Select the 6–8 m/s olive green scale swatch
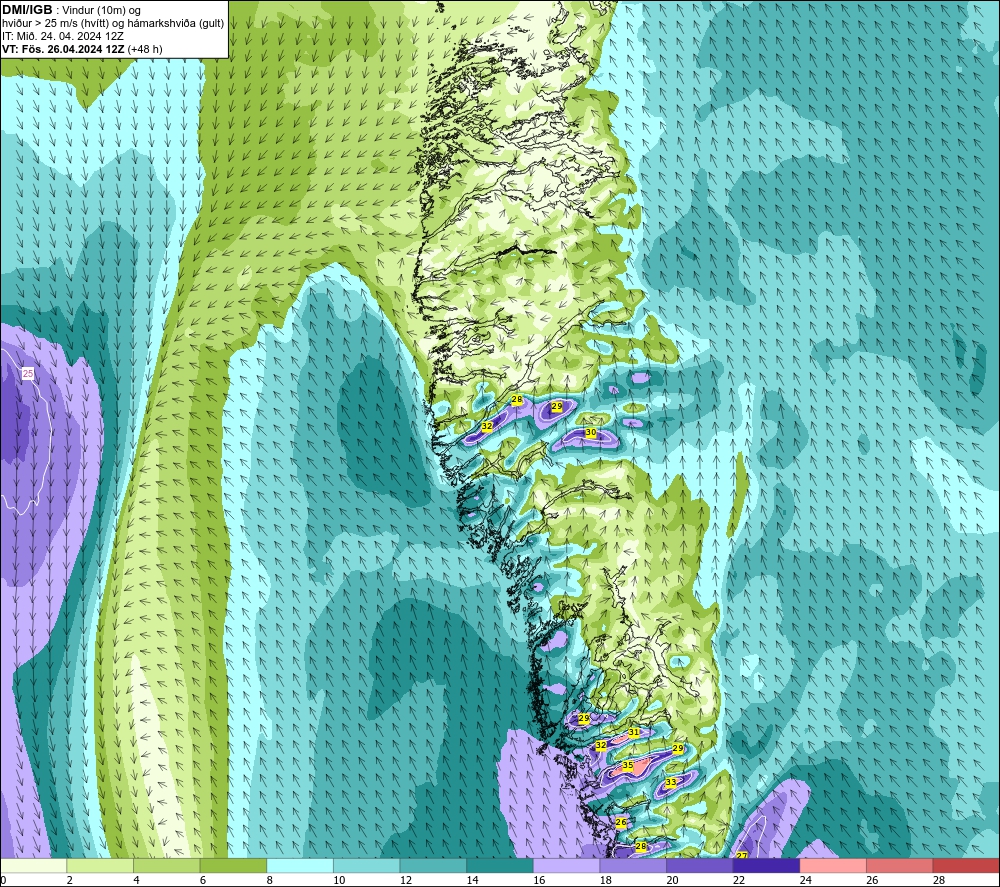The image size is (1000, 887). click(233, 865)
